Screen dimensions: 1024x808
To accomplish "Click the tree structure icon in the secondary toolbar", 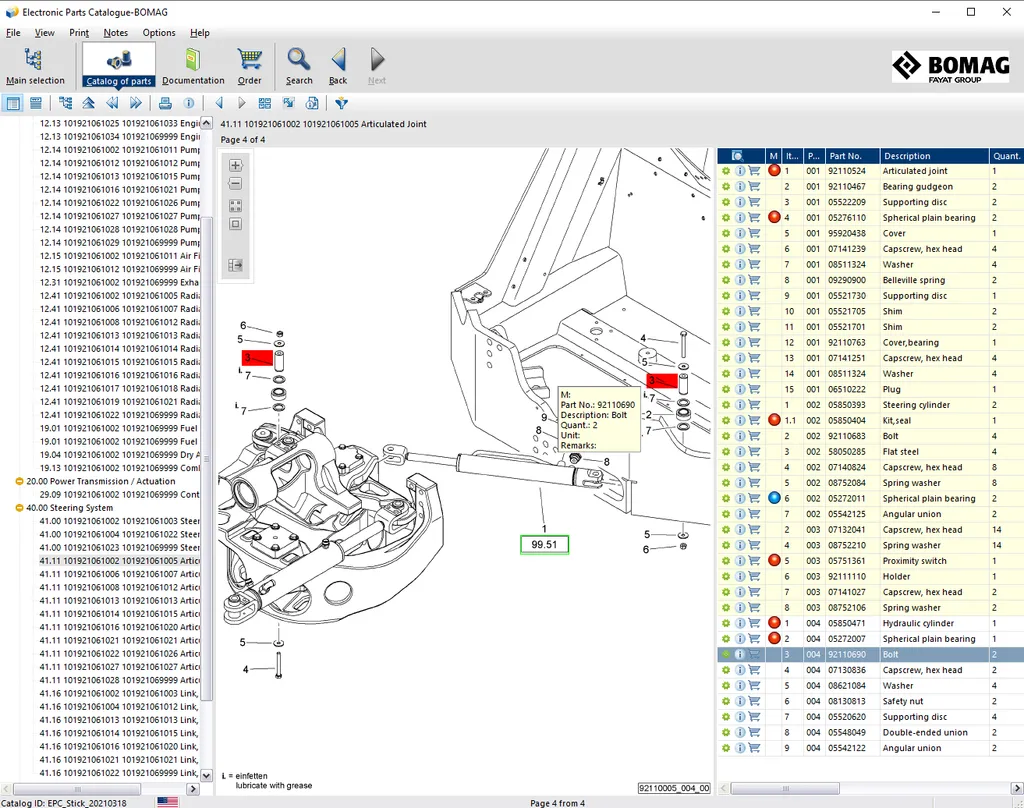I will coord(65,103).
